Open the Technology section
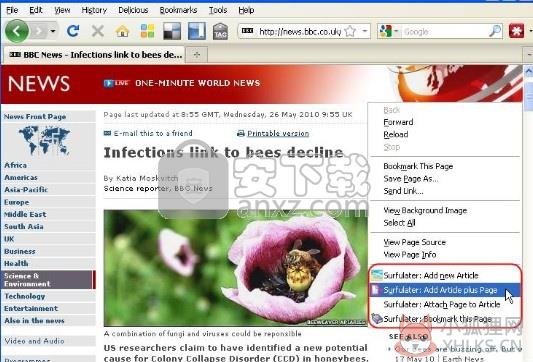 [x=24, y=296]
